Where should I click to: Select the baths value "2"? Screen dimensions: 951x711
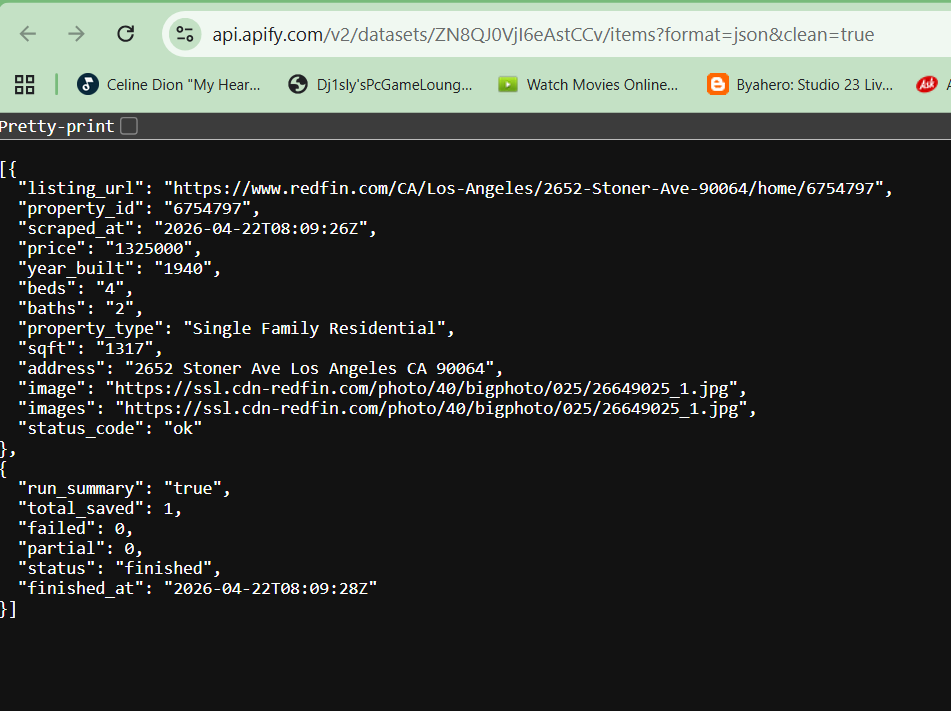pyautogui.click(x=120, y=309)
